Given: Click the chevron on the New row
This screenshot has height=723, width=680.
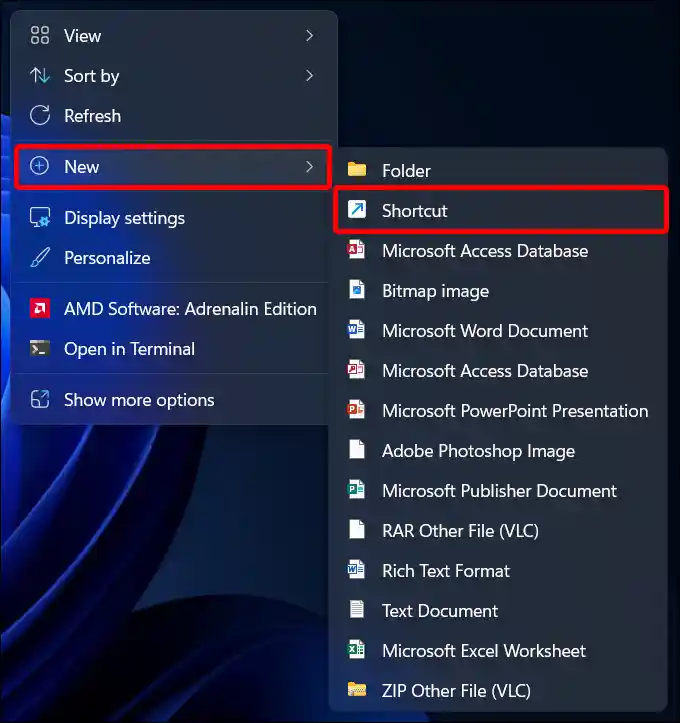Looking at the screenshot, I should 310,166.
